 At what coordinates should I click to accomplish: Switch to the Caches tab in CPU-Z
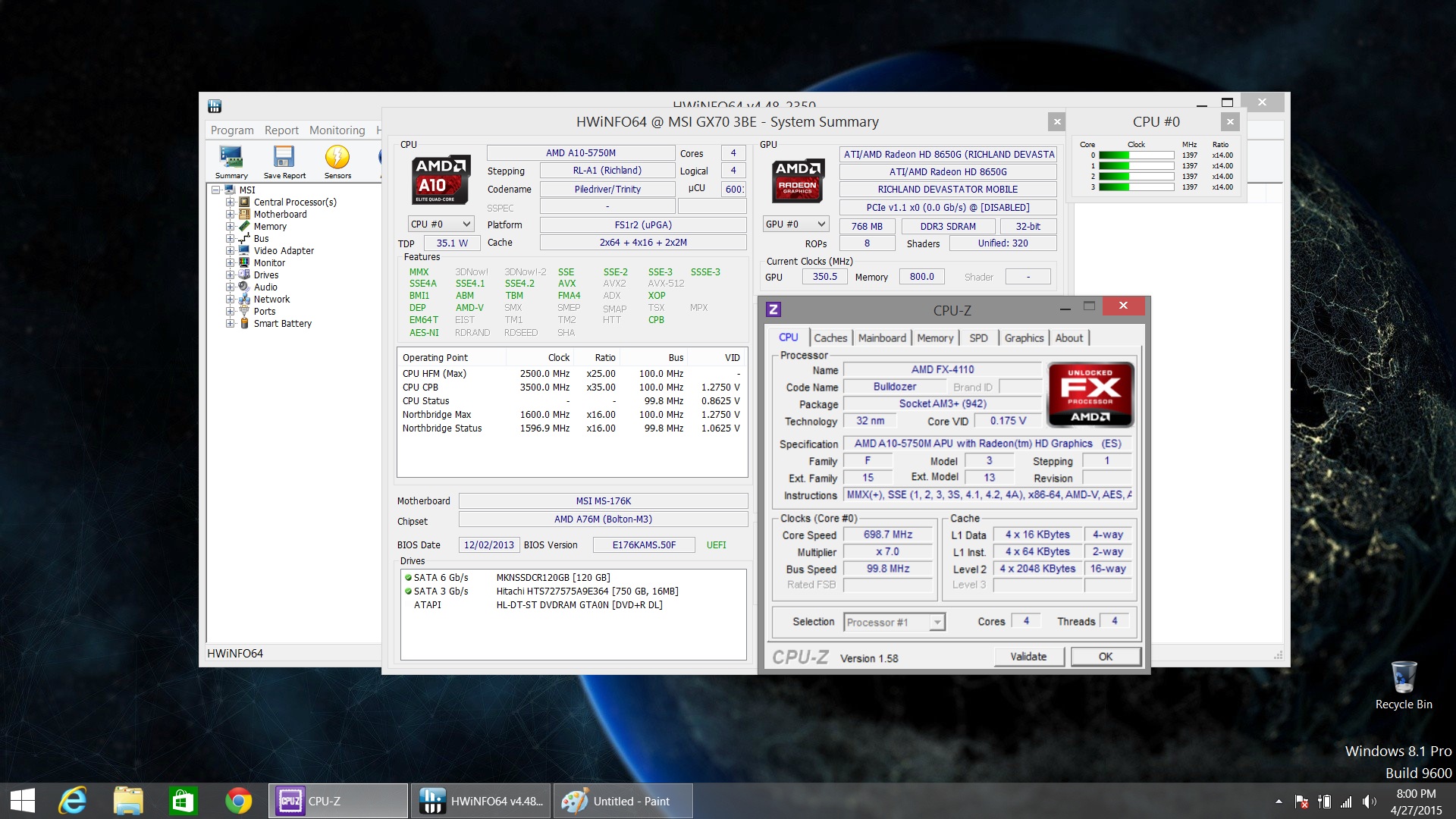point(830,338)
